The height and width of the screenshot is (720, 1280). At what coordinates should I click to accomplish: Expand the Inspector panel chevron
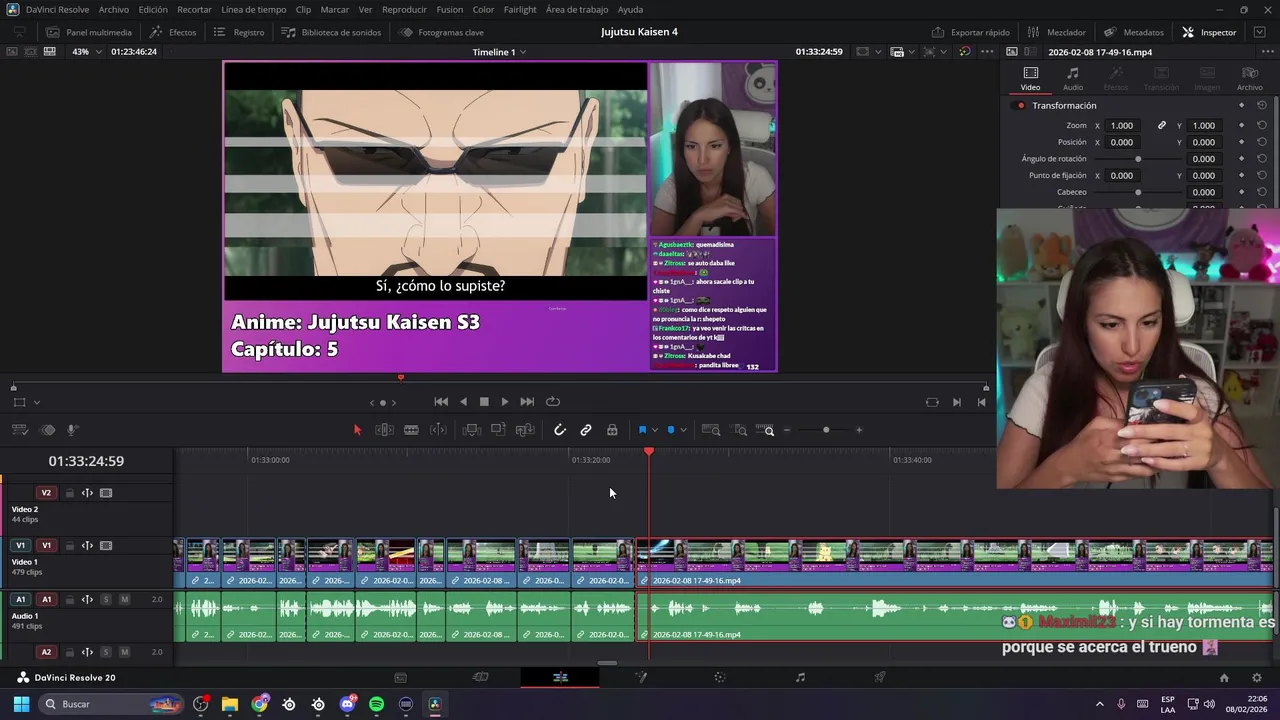tap(1259, 32)
